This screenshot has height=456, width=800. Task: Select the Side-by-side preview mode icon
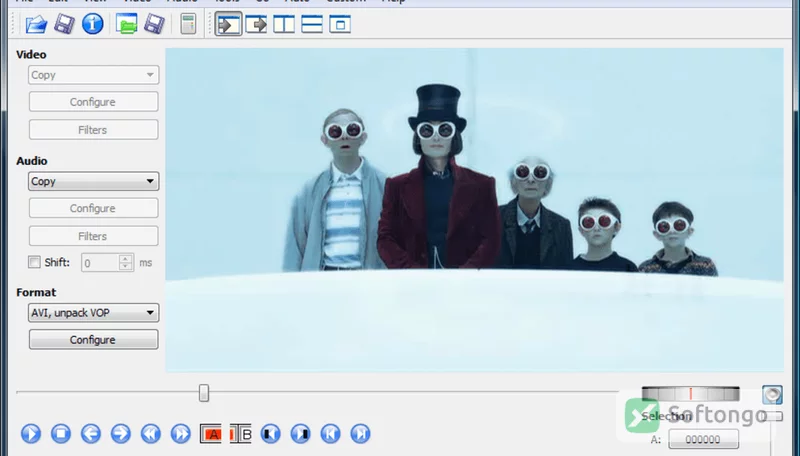[284, 24]
